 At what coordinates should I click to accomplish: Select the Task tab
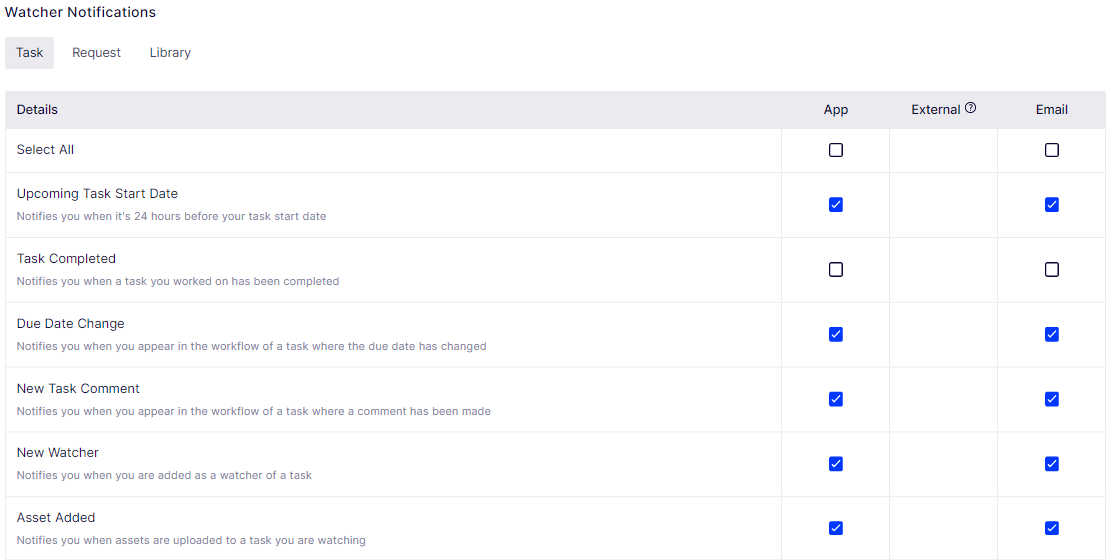30,53
